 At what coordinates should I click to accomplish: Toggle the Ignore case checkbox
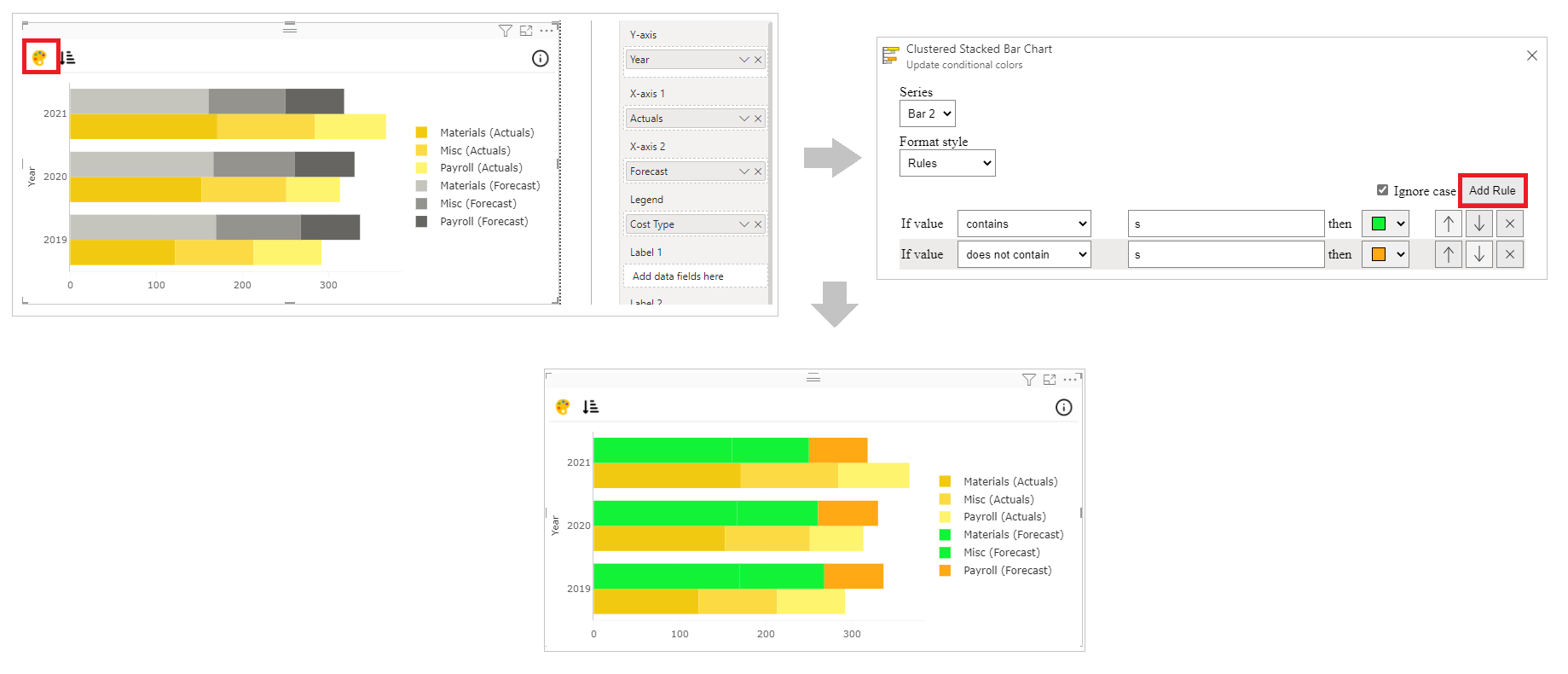coord(1382,190)
